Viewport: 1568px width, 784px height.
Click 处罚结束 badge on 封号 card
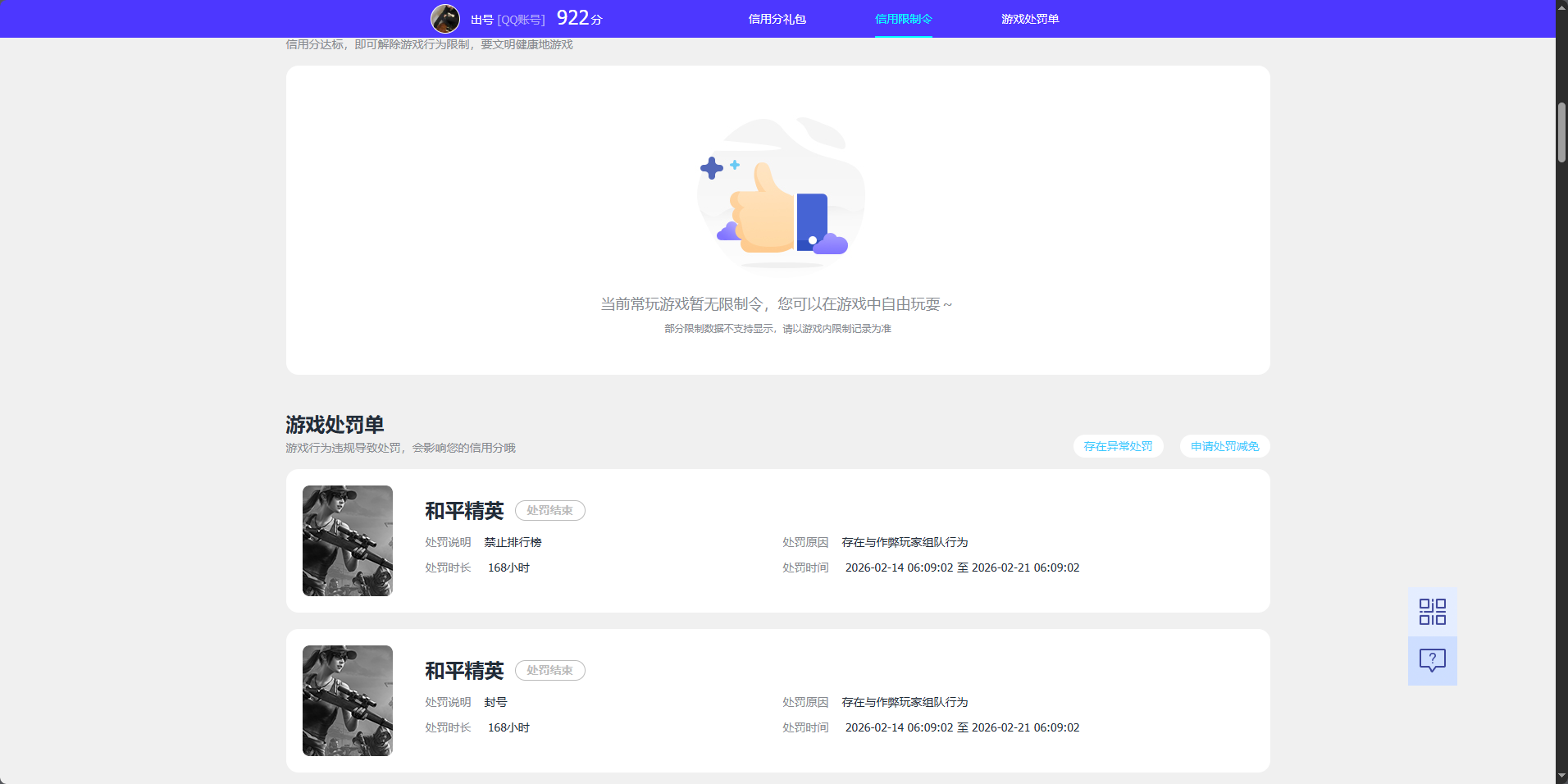coord(549,670)
